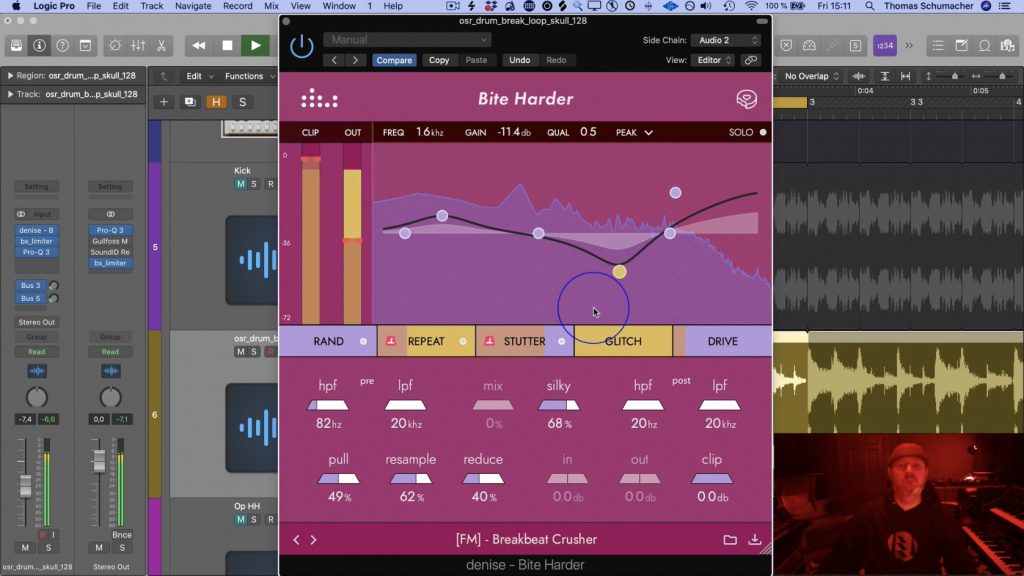Image resolution: width=1024 pixels, height=576 pixels.
Task: Switch to the GLITCH section tab
Action: point(622,341)
